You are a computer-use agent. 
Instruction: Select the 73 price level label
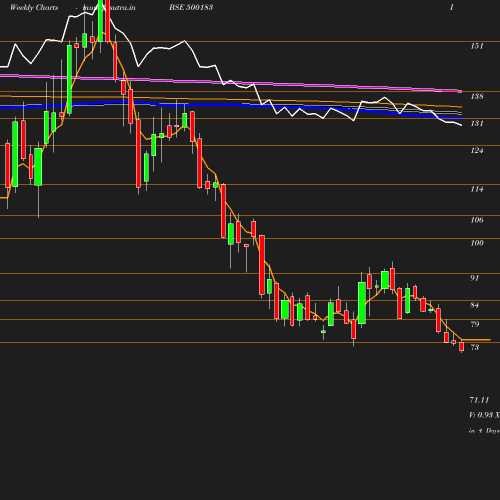coord(475,347)
